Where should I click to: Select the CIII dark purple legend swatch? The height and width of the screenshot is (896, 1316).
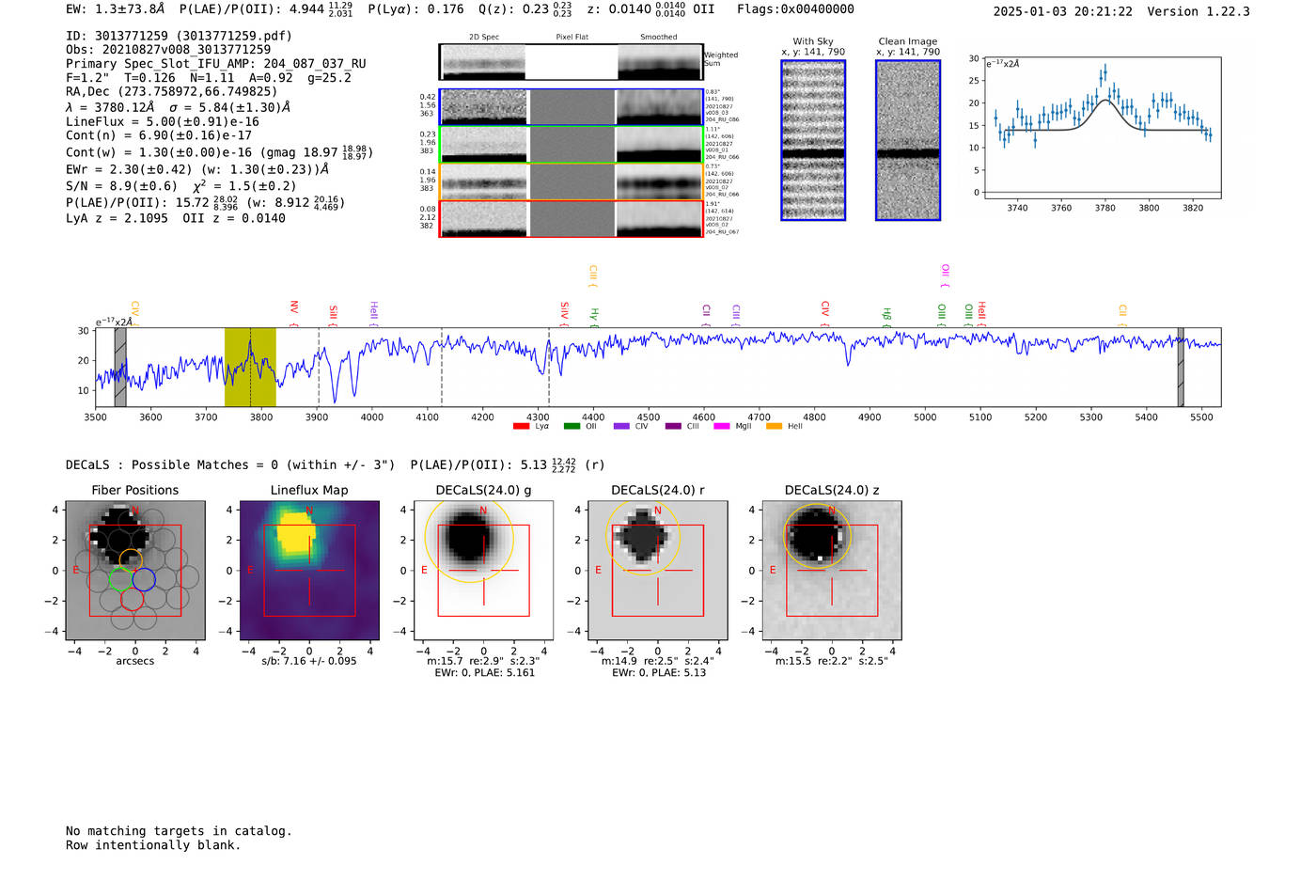pos(673,426)
